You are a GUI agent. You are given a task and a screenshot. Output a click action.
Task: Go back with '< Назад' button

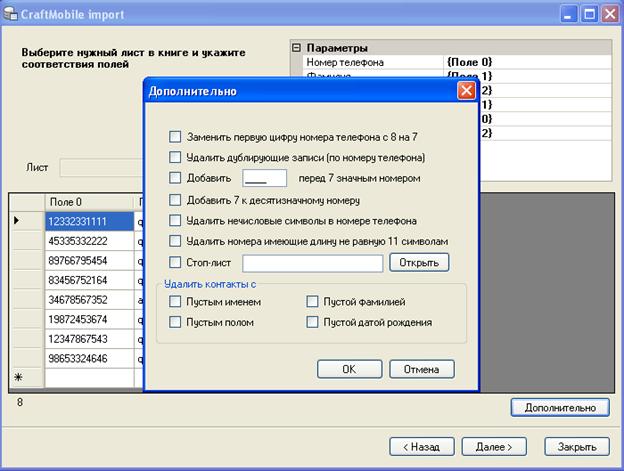(422, 447)
